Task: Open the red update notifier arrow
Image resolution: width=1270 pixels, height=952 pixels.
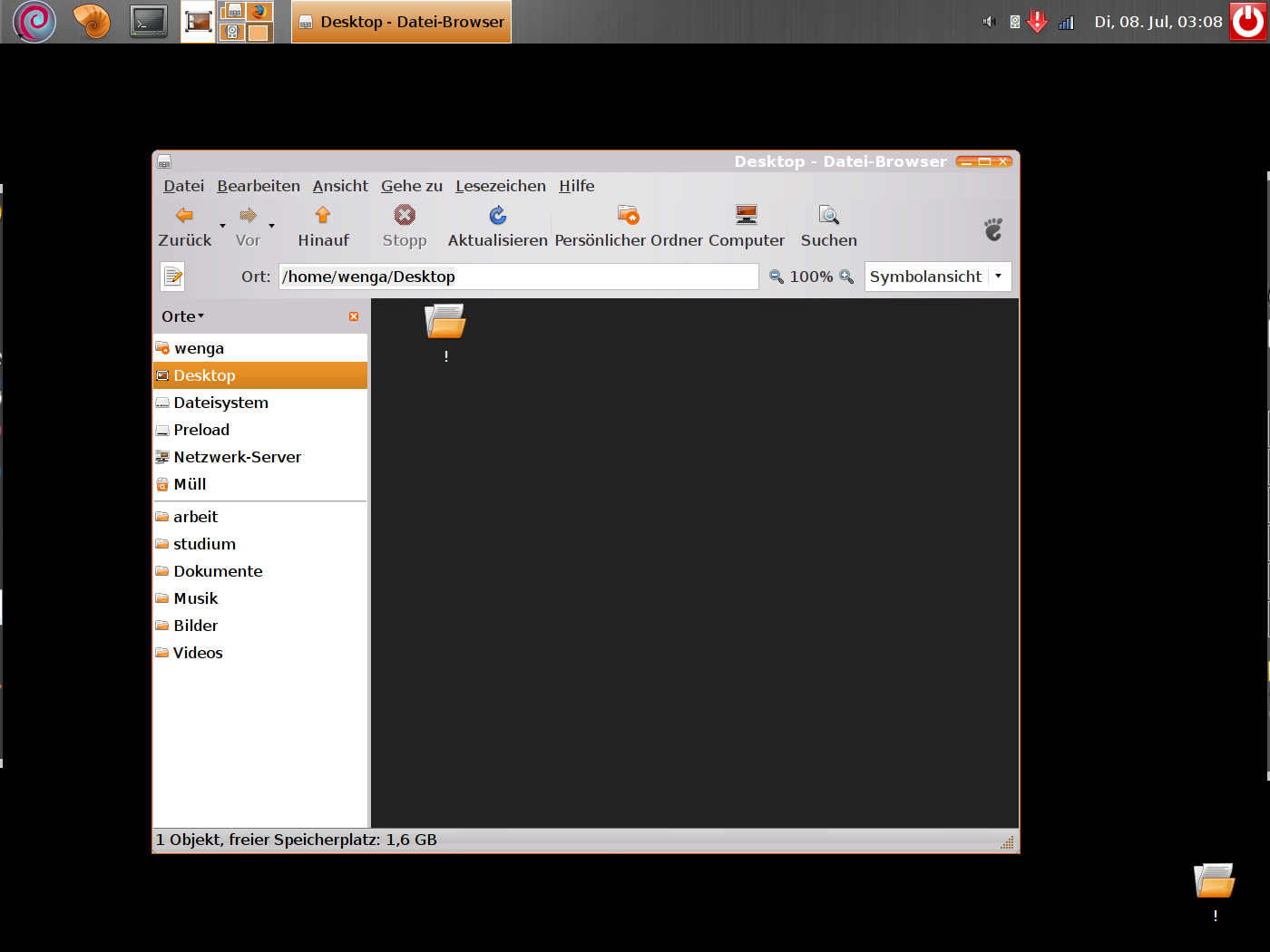Action: pyautogui.click(x=1038, y=22)
